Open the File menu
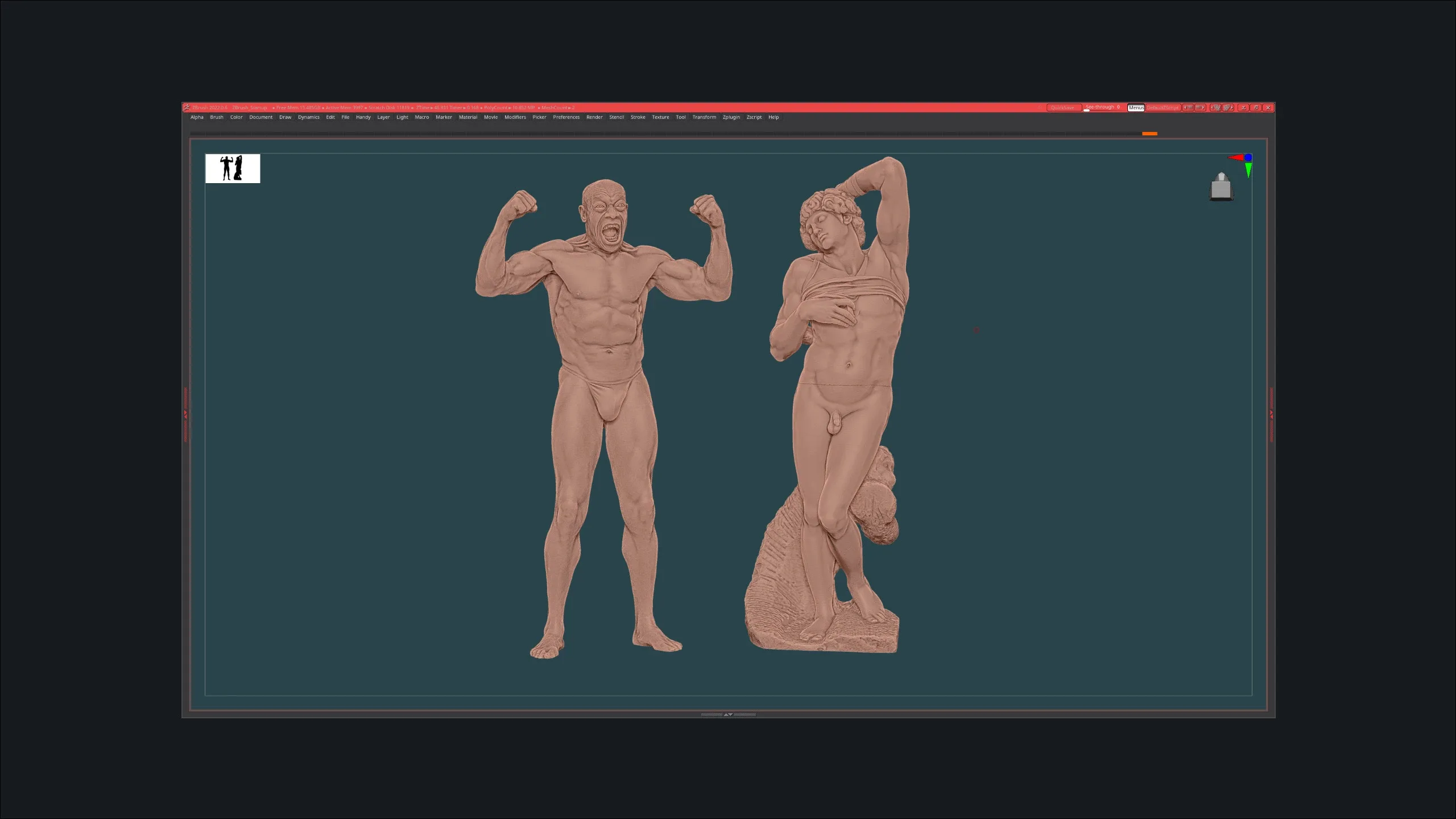This screenshot has width=1456, height=819. [345, 117]
